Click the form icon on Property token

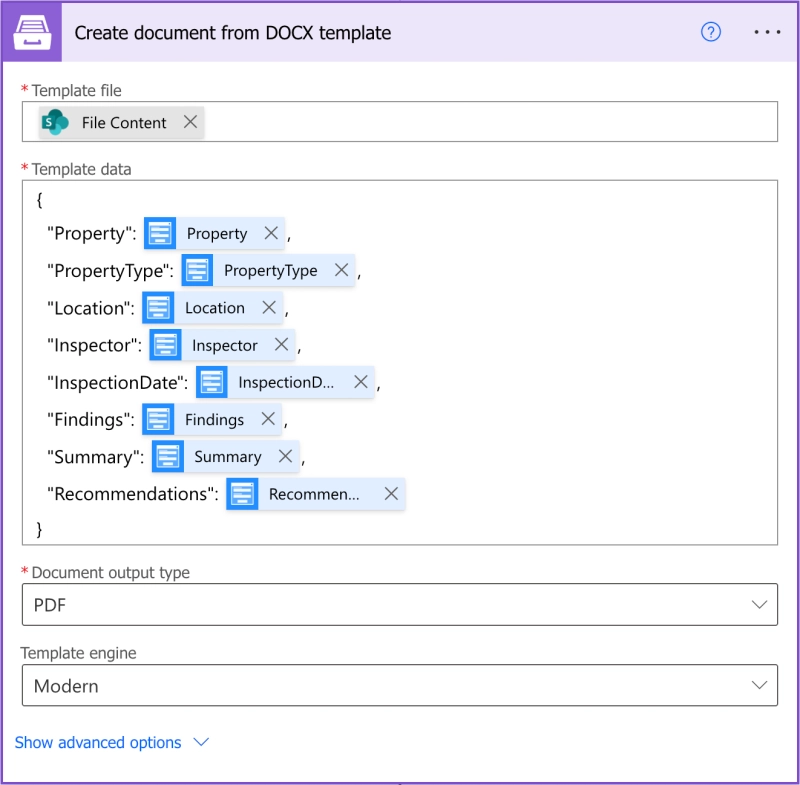tap(160, 233)
